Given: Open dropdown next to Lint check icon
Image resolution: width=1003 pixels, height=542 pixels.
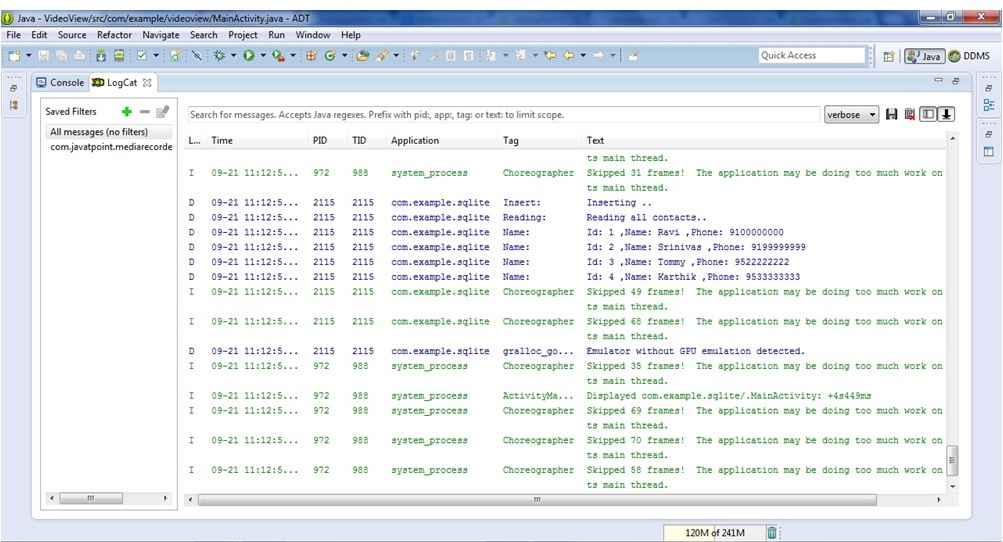Looking at the screenshot, I should (x=155, y=56).
